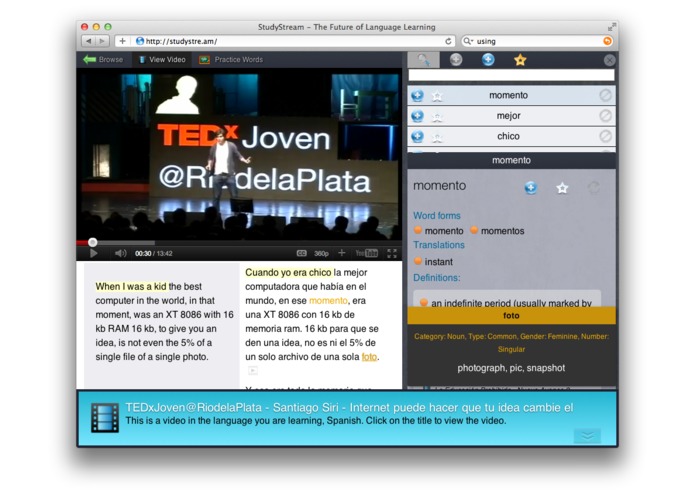Select the blue plus circle tab
The height and width of the screenshot is (494, 695).
tap(488, 59)
